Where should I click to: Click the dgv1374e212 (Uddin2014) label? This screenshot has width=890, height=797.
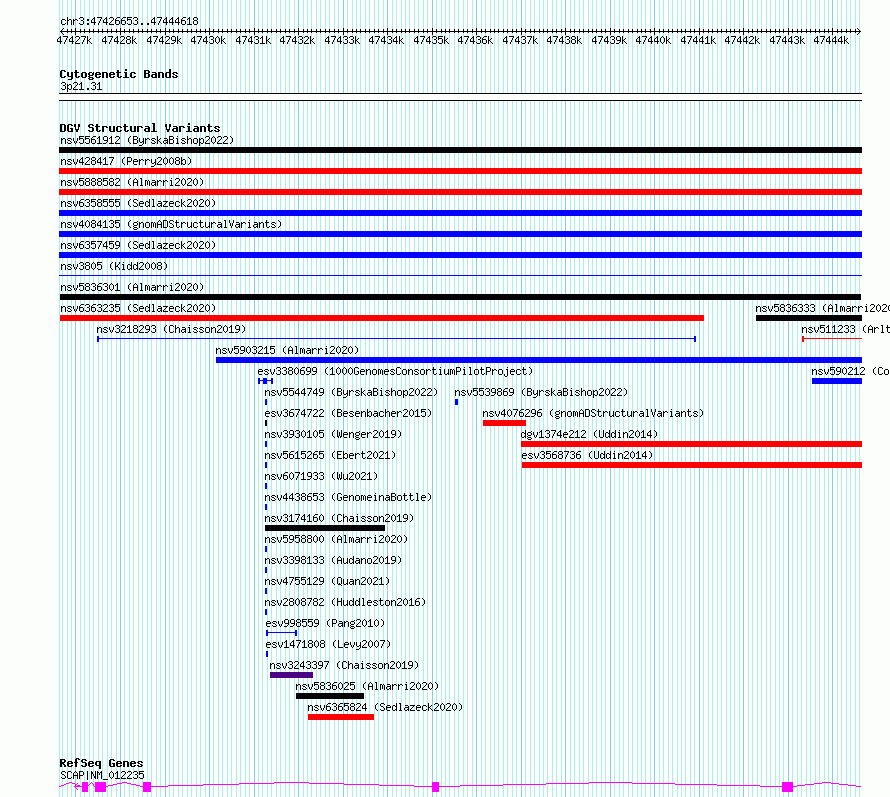click(589, 434)
